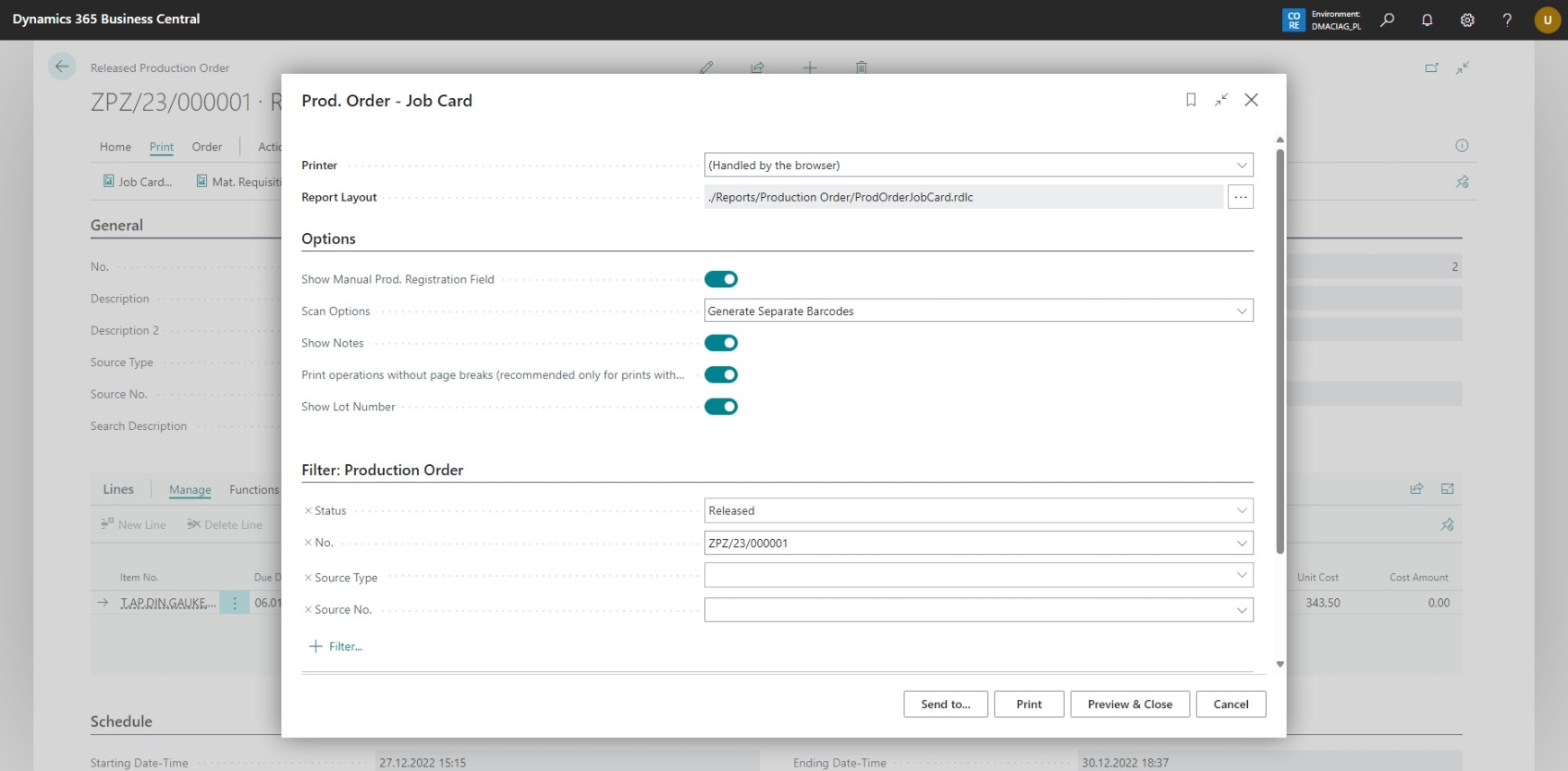The height and width of the screenshot is (771, 1568).
Task: Click the plus new record icon
Action: (x=810, y=67)
